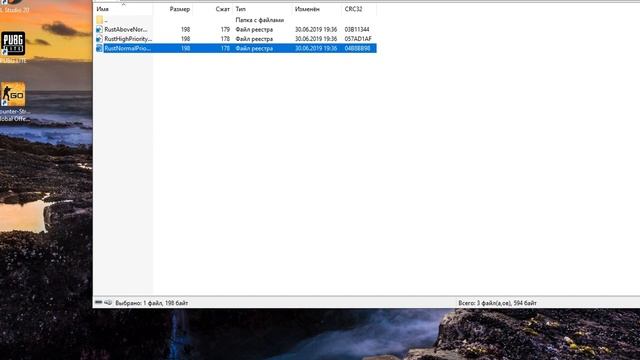Image resolution: width=640 pixels, height=360 pixels.
Task: Click status text 'Всего: 3 файл(а,ов), 594 байт'
Action: 497,303
